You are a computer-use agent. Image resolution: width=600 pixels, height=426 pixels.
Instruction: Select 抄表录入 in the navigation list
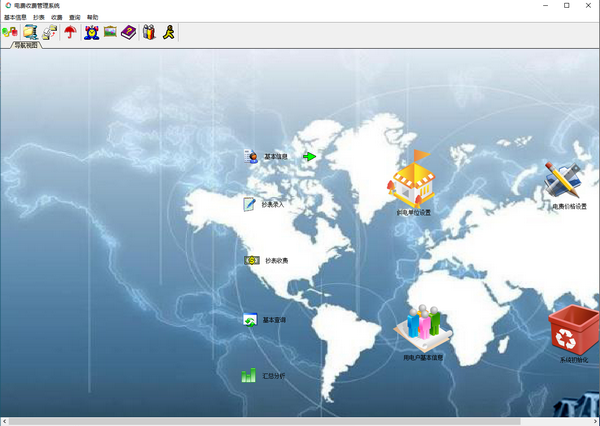[272, 205]
